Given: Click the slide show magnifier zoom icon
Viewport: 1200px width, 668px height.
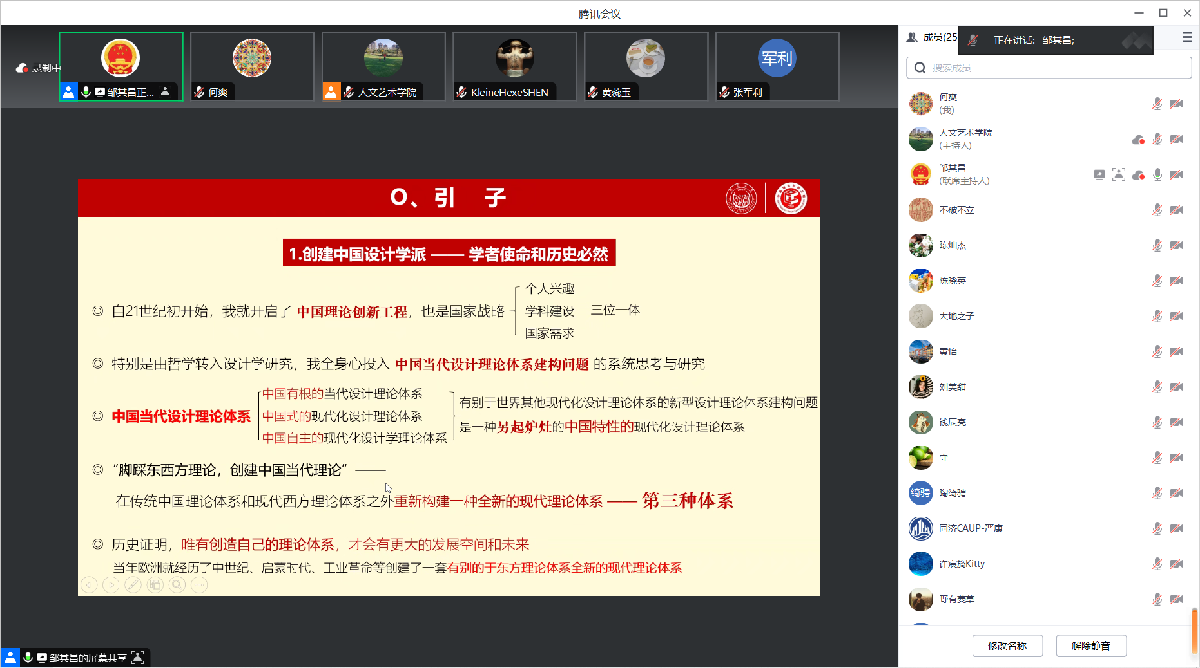Looking at the screenshot, I should coord(177,585).
